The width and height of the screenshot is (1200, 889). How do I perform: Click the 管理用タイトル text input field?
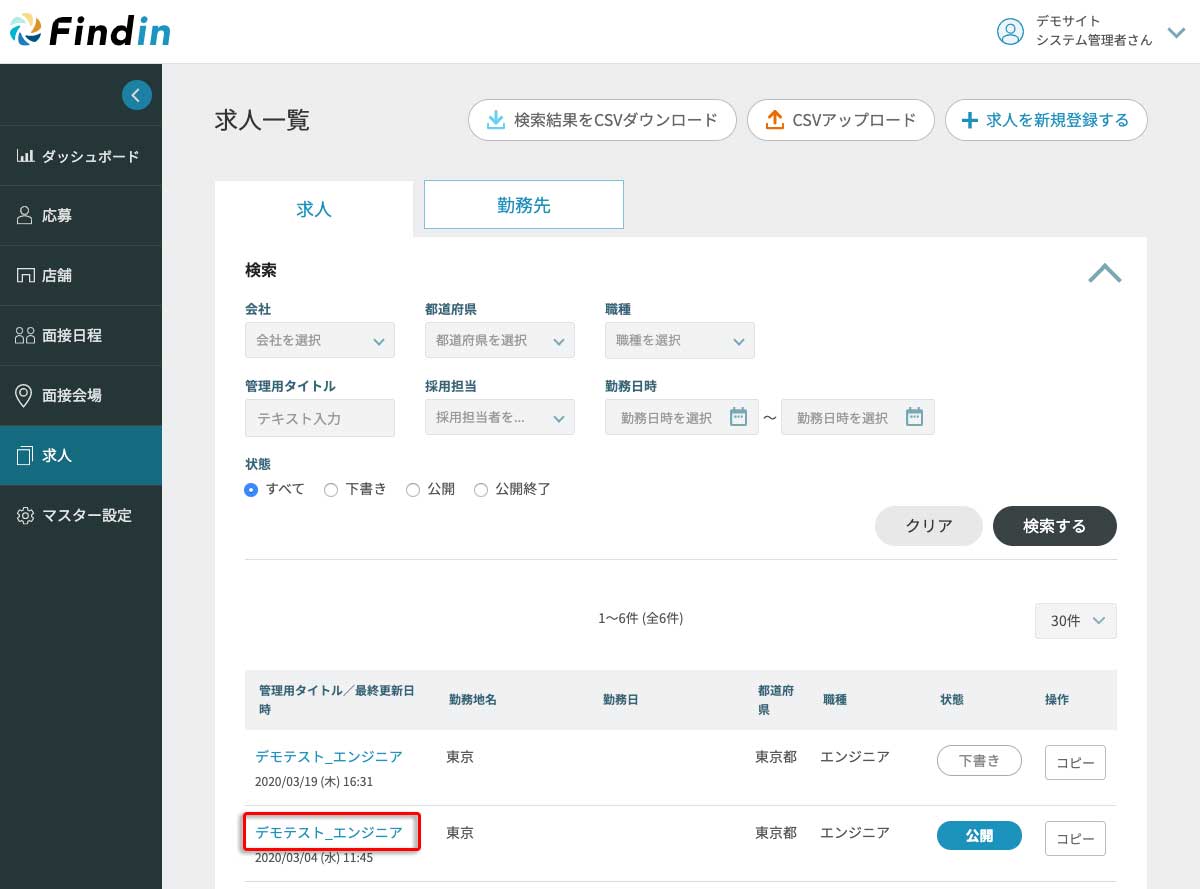319,418
